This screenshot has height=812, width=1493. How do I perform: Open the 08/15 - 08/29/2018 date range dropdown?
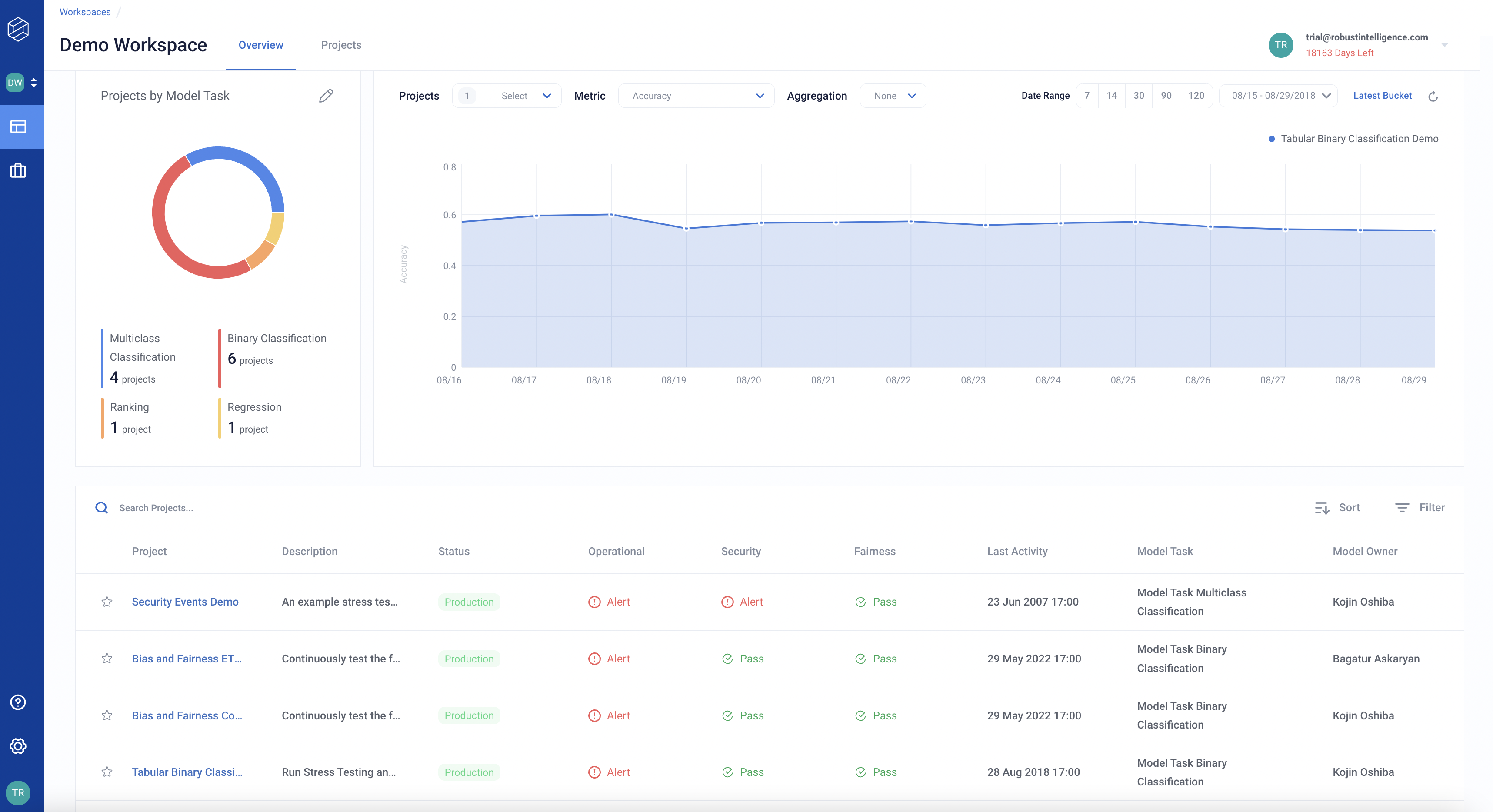(1279, 96)
